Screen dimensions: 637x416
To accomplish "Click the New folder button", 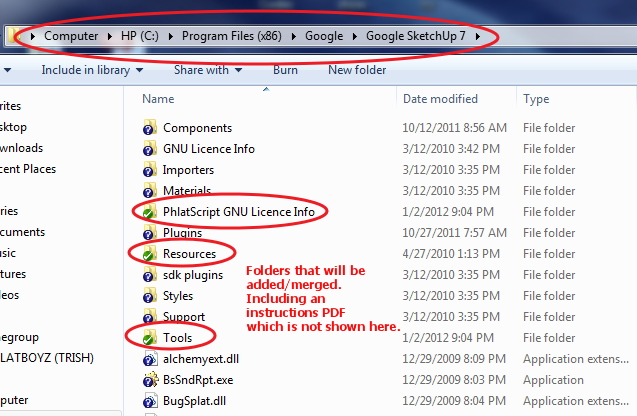I will [x=357, y=71].
